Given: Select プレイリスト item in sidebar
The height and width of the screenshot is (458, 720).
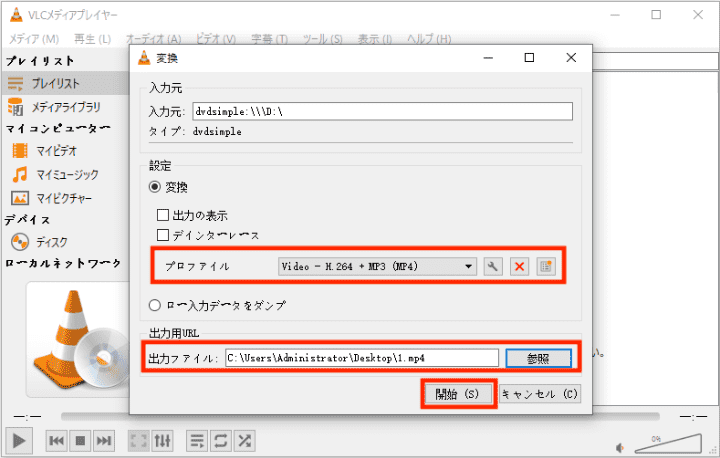Looking at the screenshot, I should point(65,84).
